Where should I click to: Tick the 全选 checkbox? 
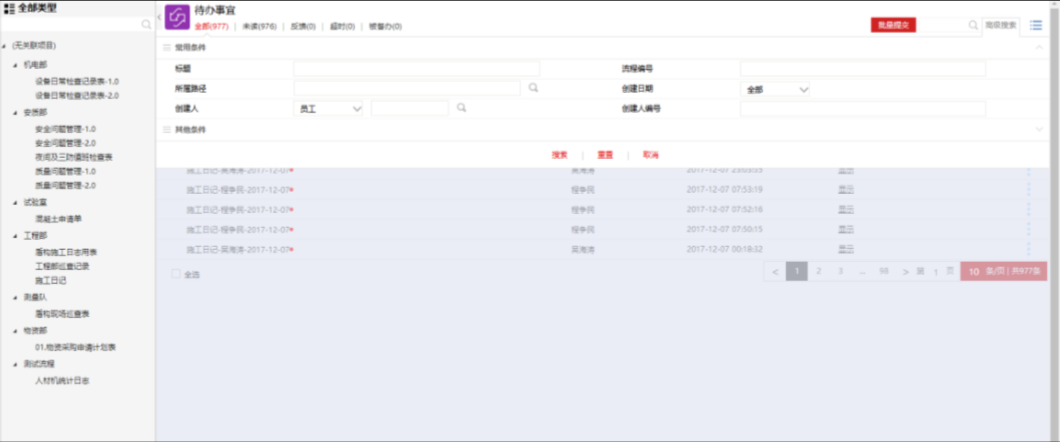point(176,274)
